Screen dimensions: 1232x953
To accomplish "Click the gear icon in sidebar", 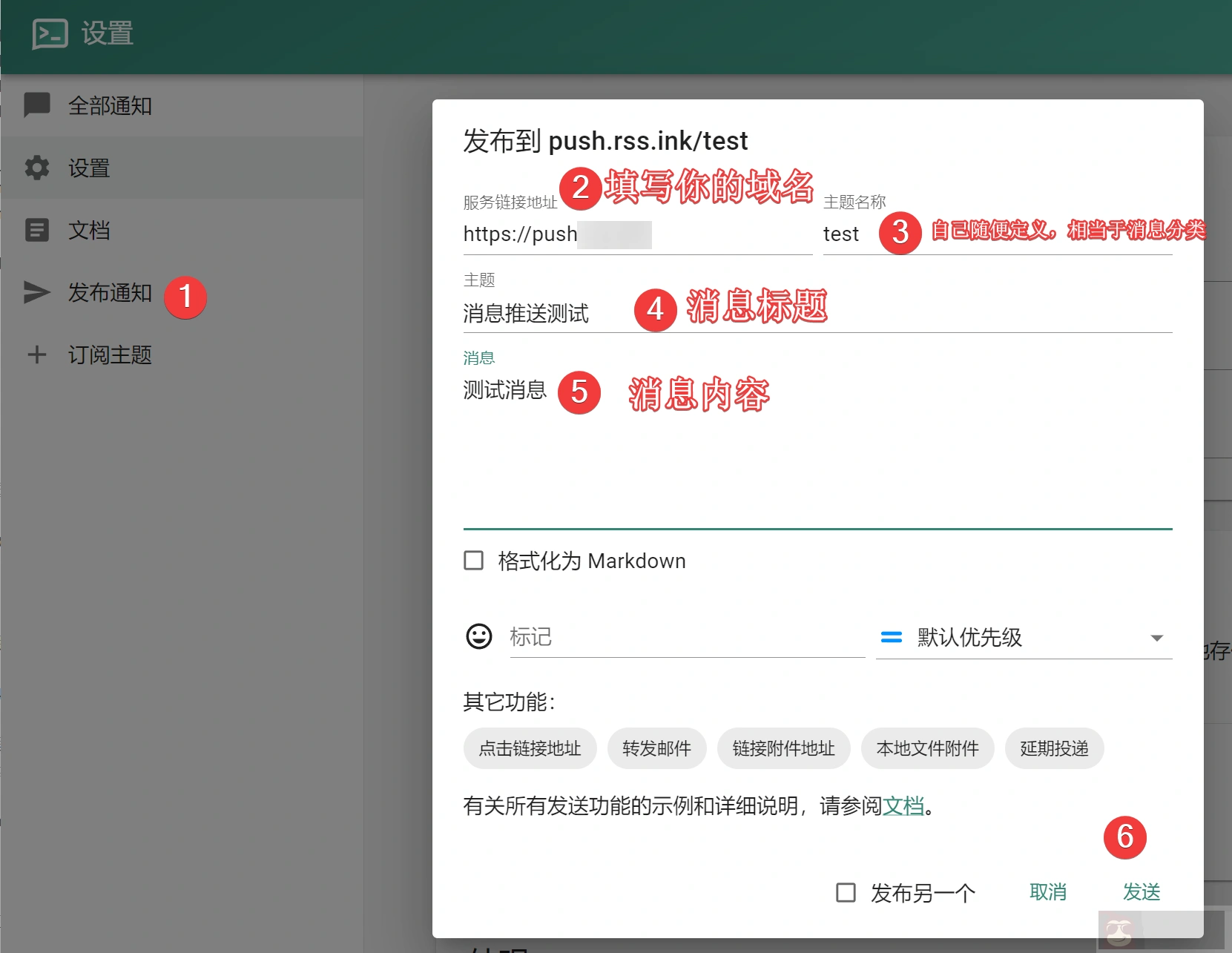I will coord(37,168).
